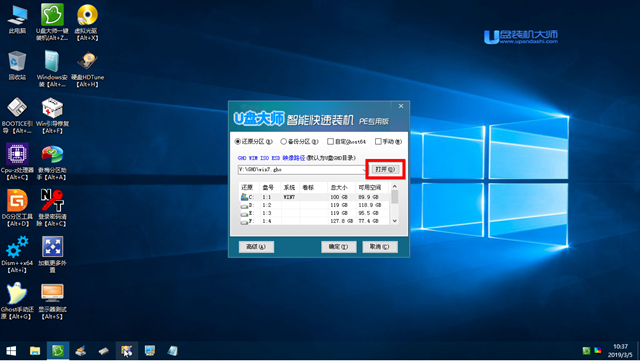Open the 登录密码清除 password reset icon
The width and height of the screenshot is (640, 364).
tap(52, 208)
